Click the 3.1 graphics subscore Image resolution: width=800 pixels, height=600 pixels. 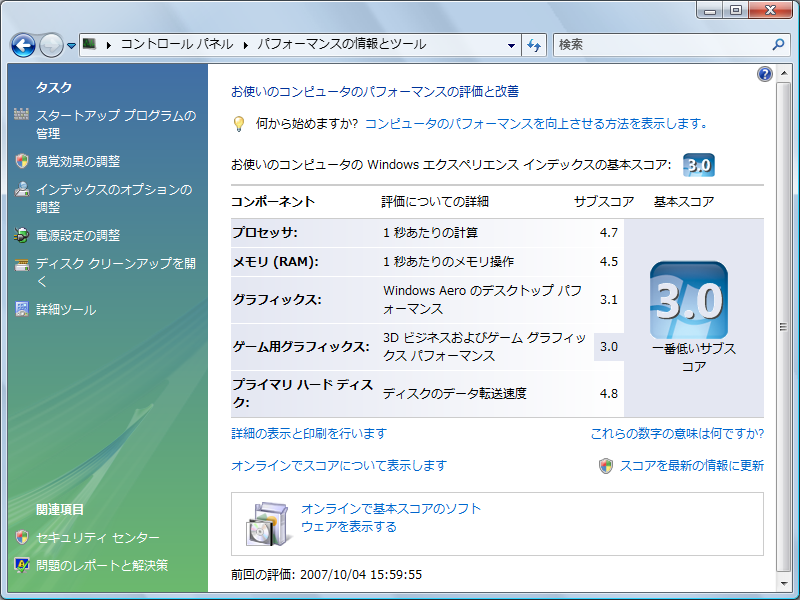point(608,299)
